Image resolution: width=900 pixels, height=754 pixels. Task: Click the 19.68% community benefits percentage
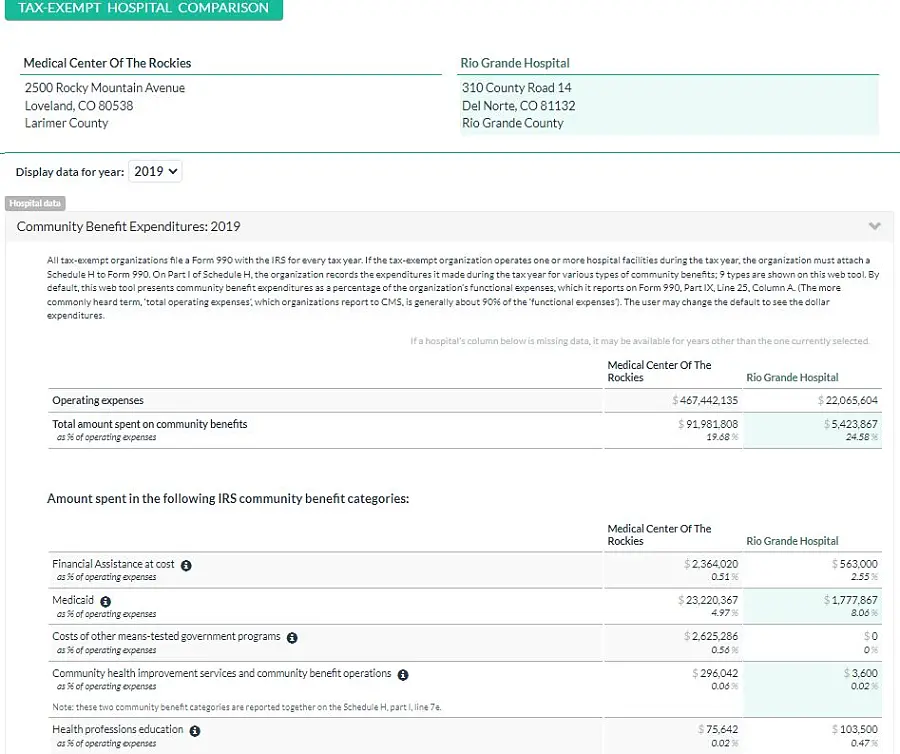[x=719, y=437]
